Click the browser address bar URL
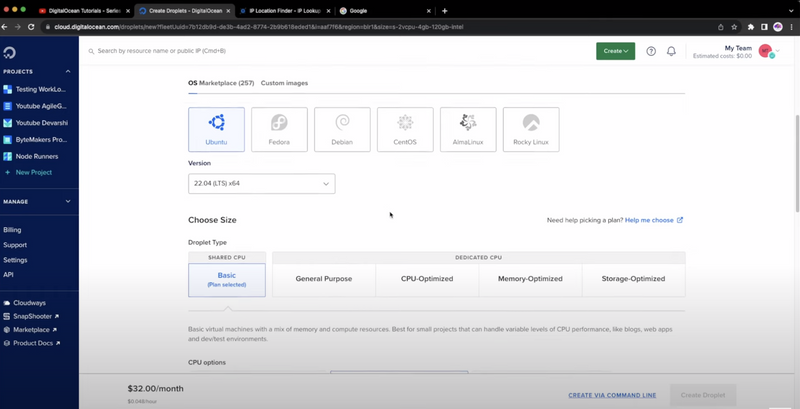Screen dimensions: 800x409 pyautogui.click(x=259, y=27)
